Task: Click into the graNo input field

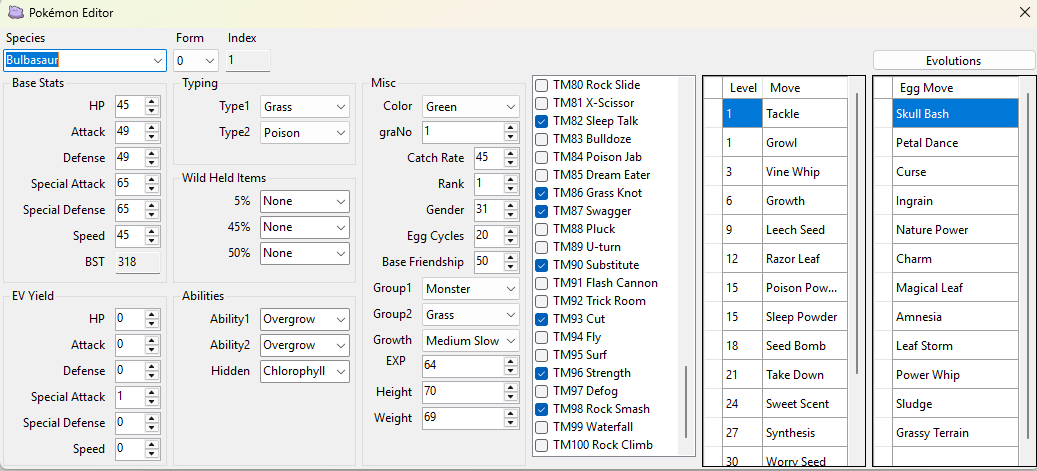Action: pos(462,132)
